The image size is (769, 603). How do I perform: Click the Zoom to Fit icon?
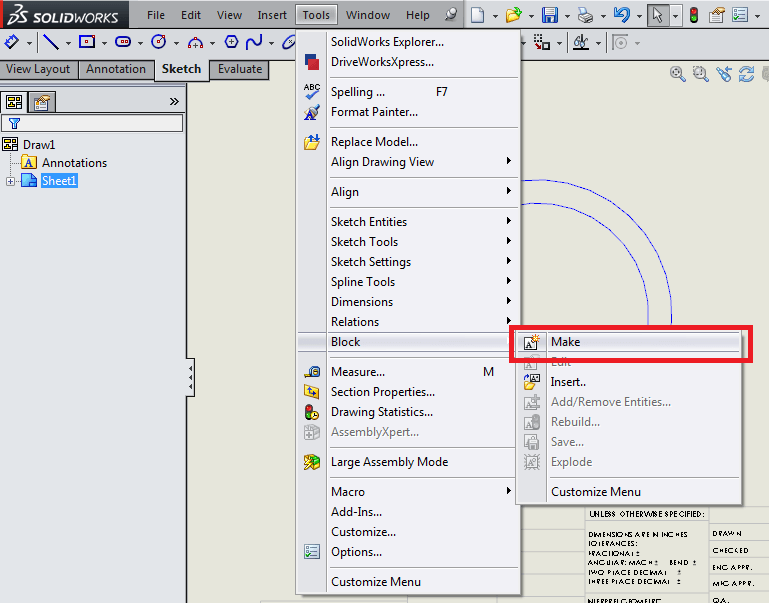[678, 74]
